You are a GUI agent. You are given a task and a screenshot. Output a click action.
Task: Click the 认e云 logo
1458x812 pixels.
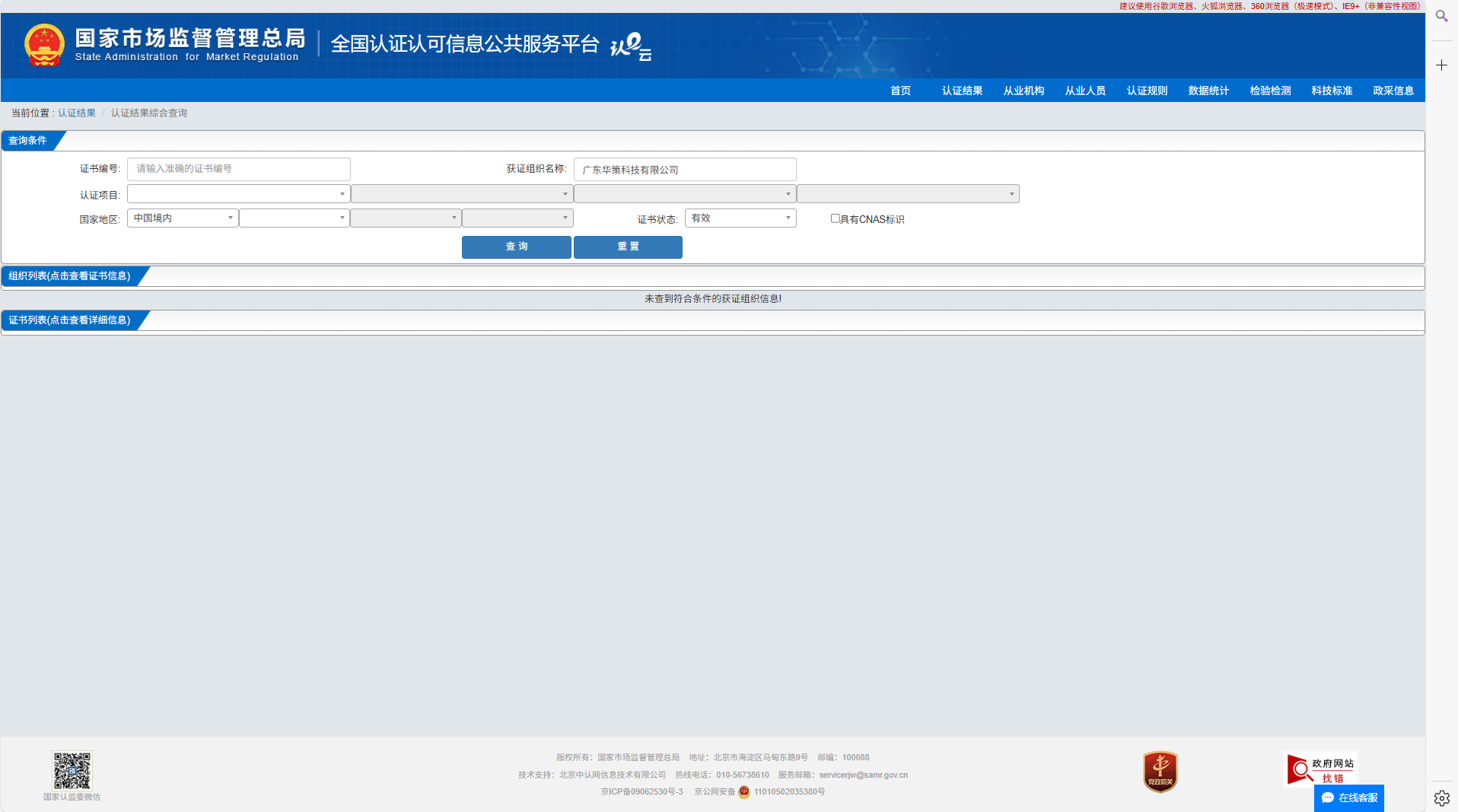(631, 46)
